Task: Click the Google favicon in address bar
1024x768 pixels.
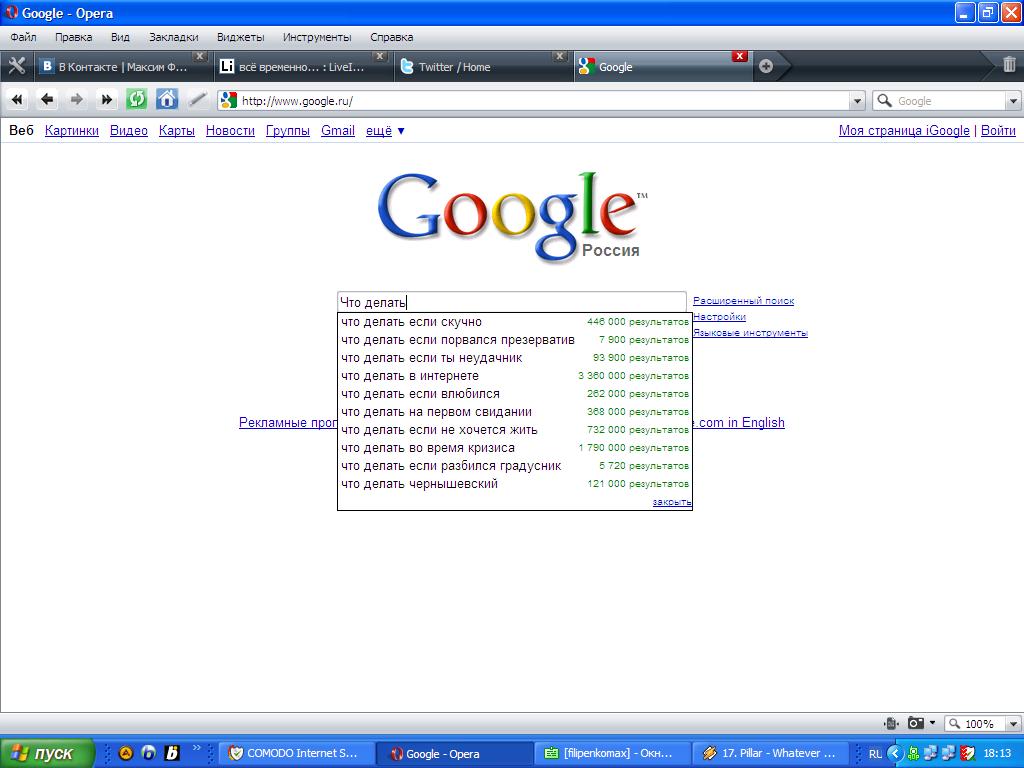Action: pos(229,101)
